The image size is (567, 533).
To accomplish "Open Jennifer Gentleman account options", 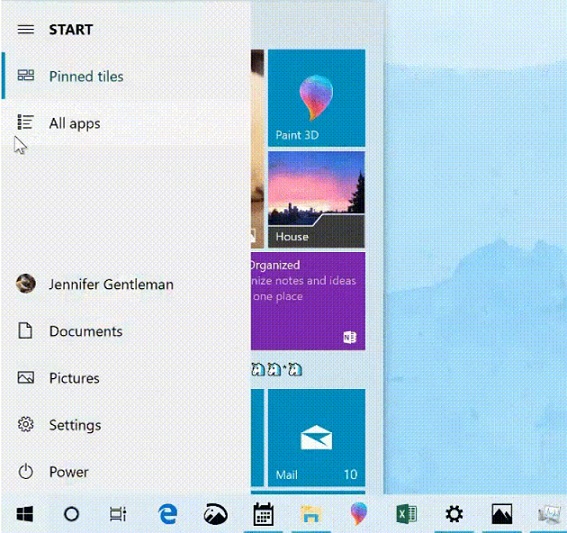I will 126,284.
